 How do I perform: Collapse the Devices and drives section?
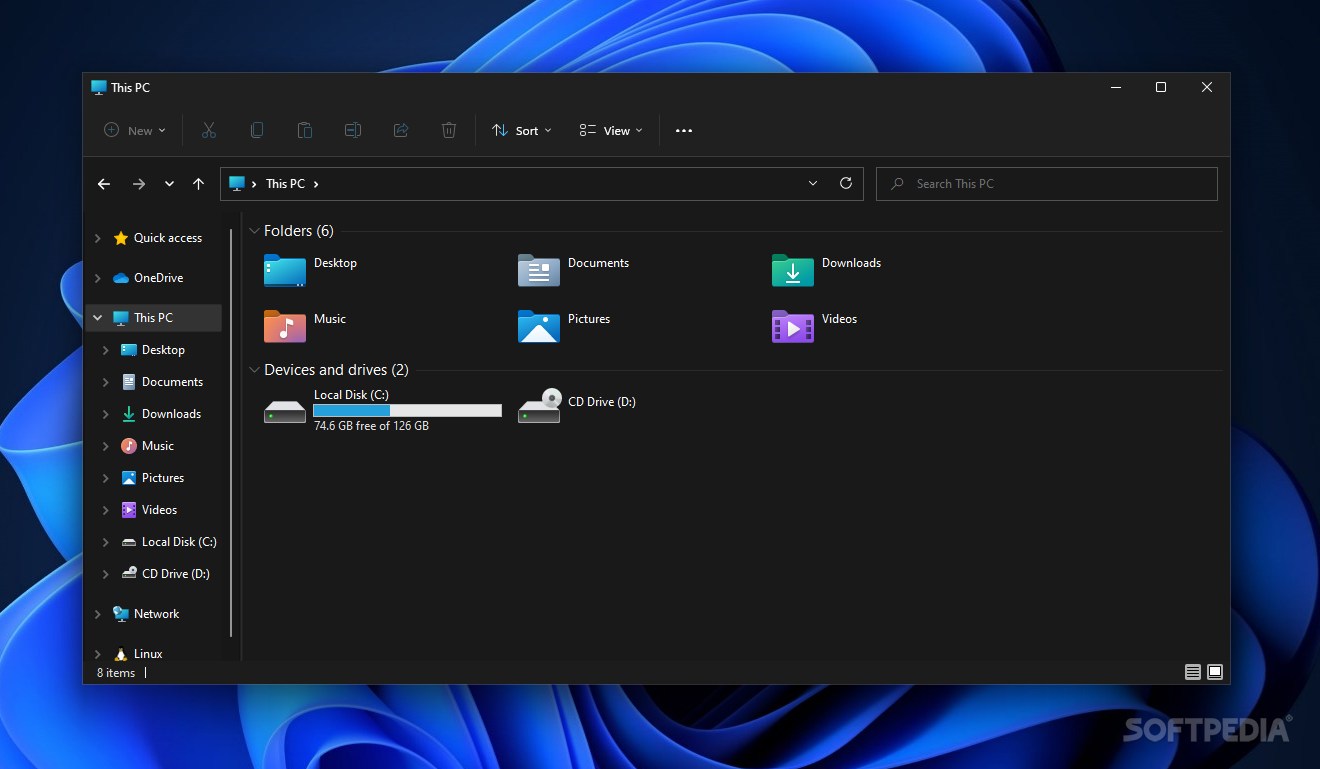(254, 369)
